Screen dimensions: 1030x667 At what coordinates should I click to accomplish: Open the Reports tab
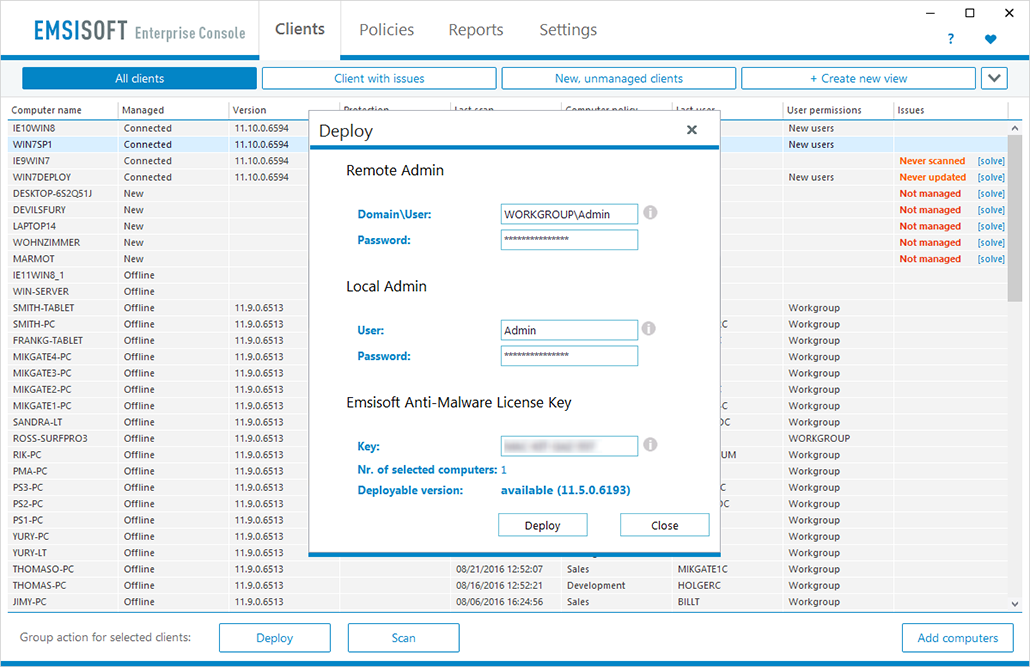(476, 30)
